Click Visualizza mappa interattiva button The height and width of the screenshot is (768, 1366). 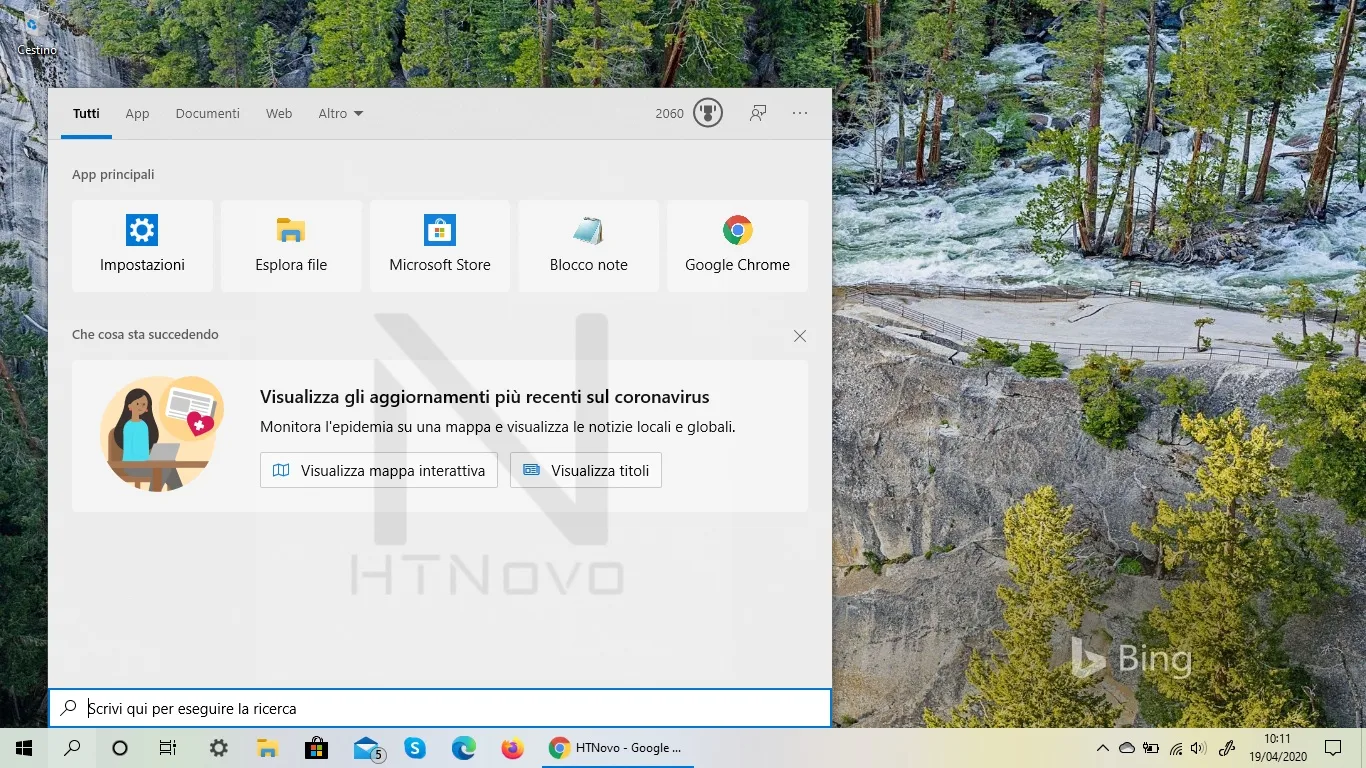[x=379, y=470]
